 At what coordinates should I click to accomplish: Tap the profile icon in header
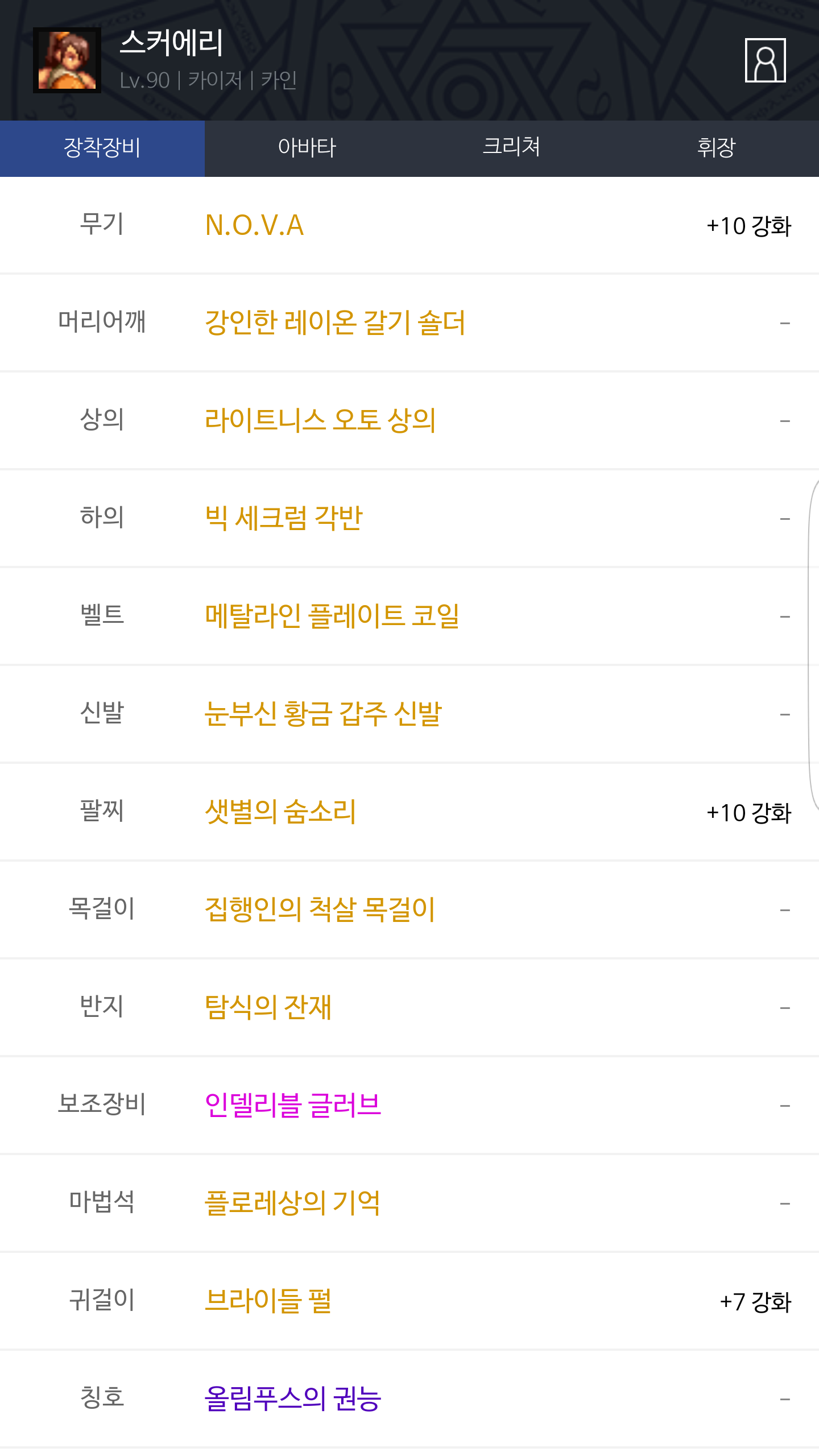pos(765,60)
